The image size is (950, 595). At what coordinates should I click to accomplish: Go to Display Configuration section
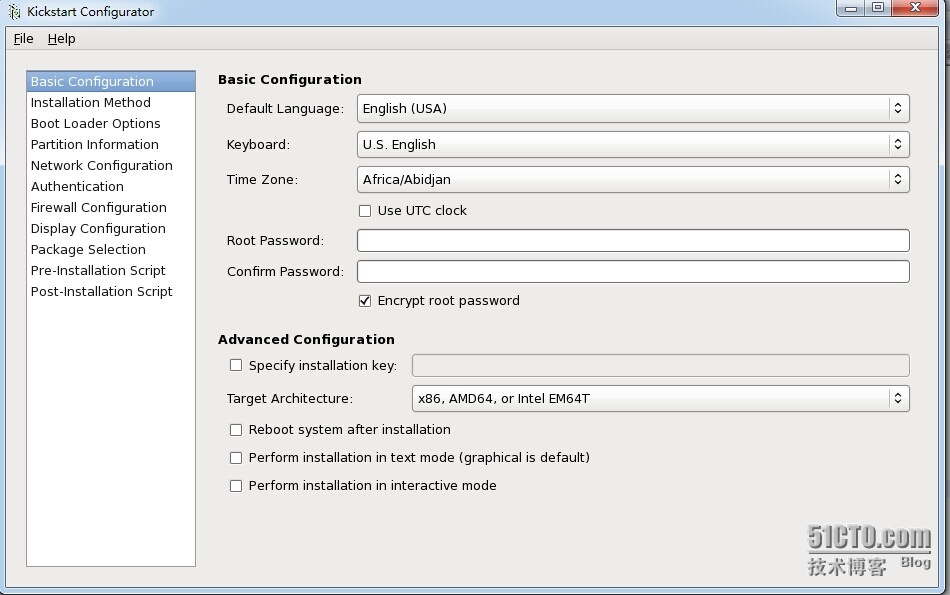click(111, 228)
